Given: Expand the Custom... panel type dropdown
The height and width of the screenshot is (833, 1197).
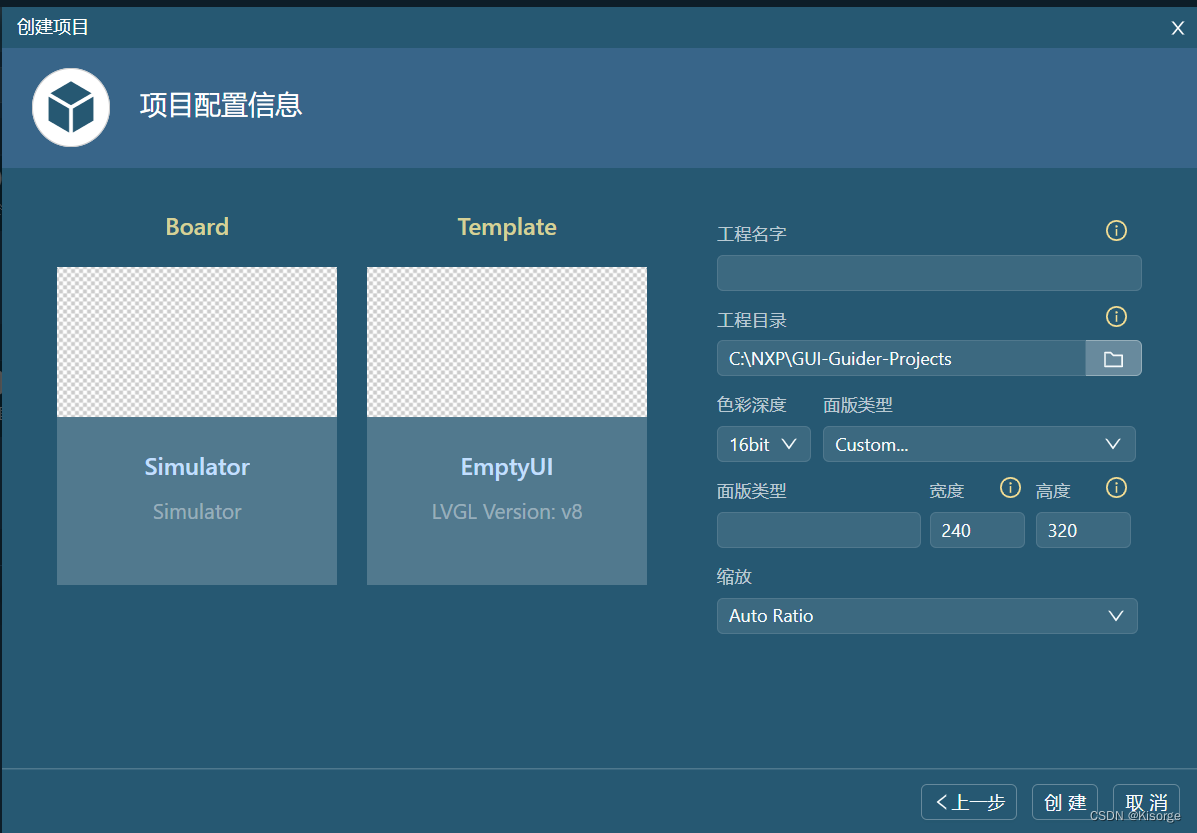Looking at the screenshot, I should pos(979,444).
